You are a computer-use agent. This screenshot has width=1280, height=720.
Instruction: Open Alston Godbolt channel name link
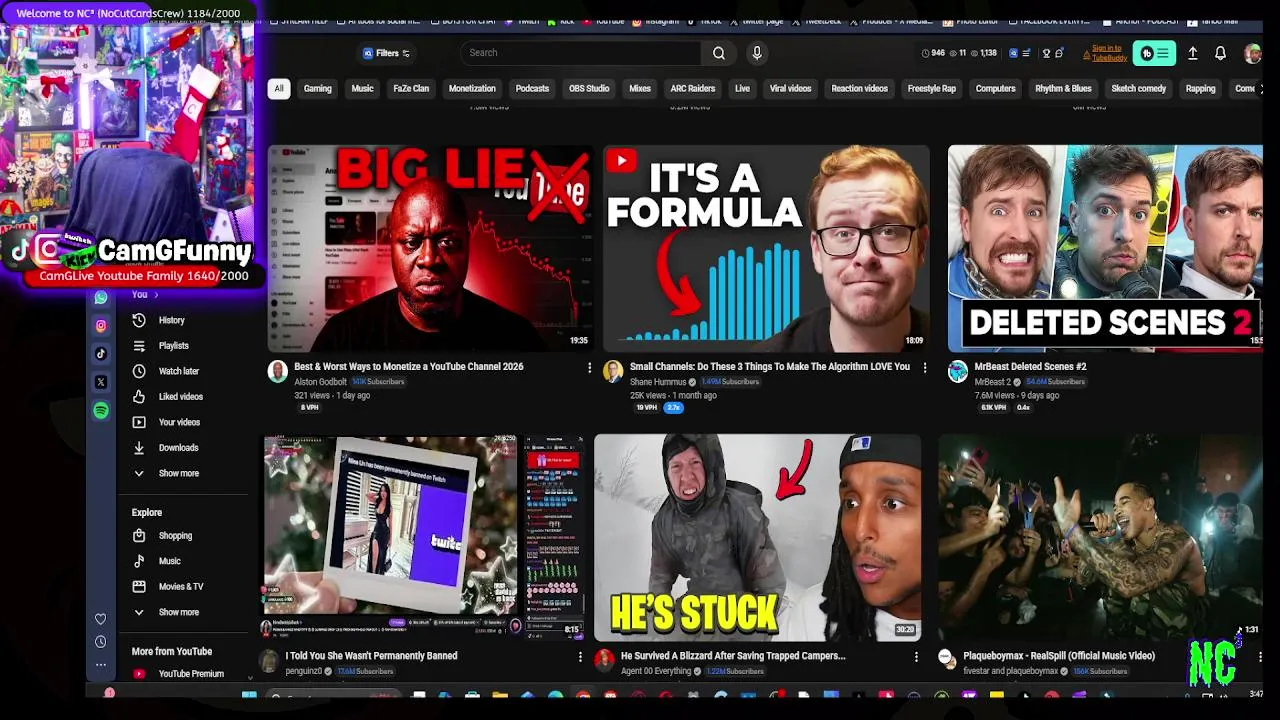(x=320, y=382)
